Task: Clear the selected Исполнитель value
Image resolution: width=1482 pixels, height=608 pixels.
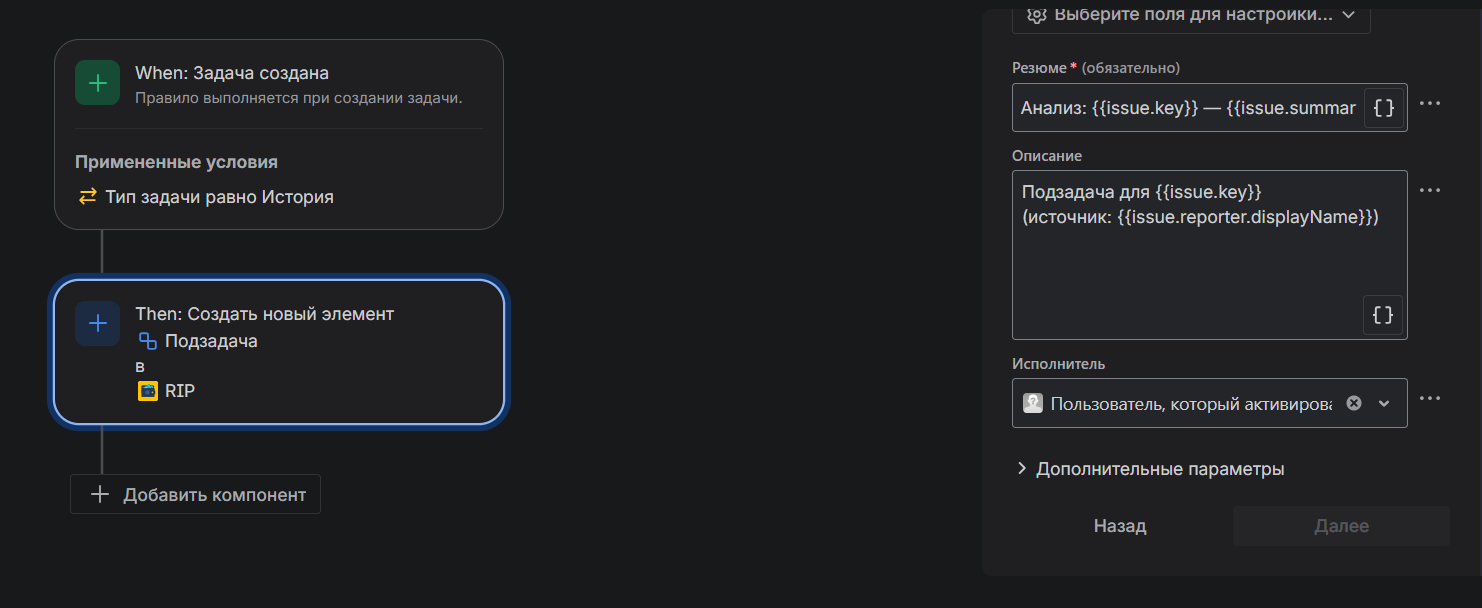Action: click(x=1354, y=403)
